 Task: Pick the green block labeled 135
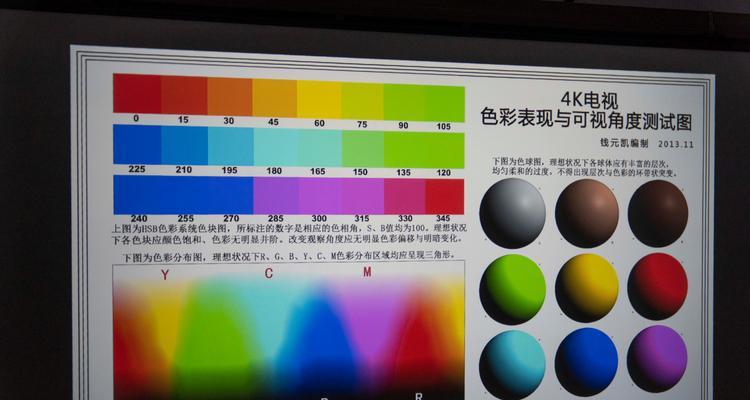(x=405, y=150)
